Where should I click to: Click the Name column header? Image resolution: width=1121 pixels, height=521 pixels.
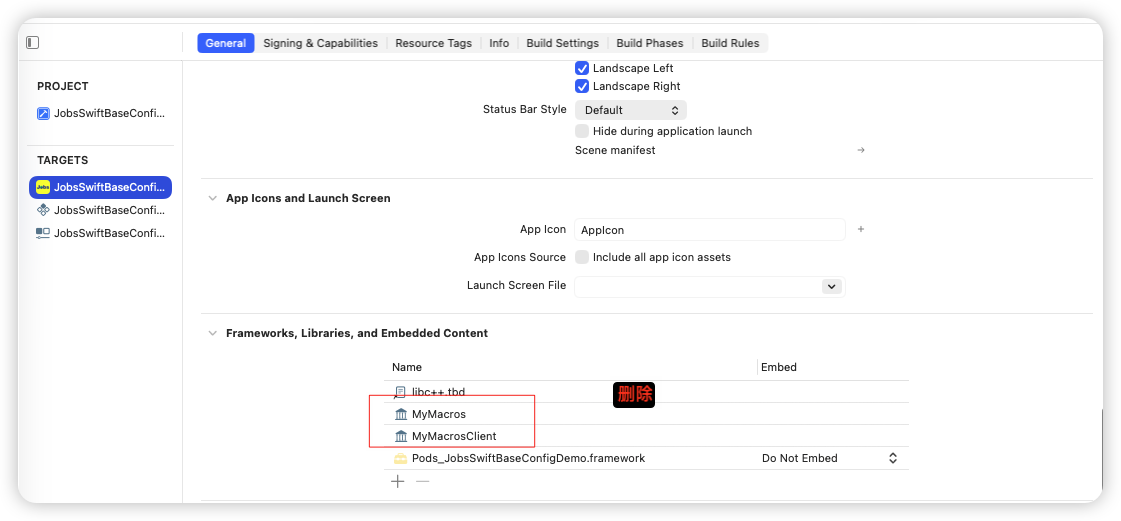[407, 367]
